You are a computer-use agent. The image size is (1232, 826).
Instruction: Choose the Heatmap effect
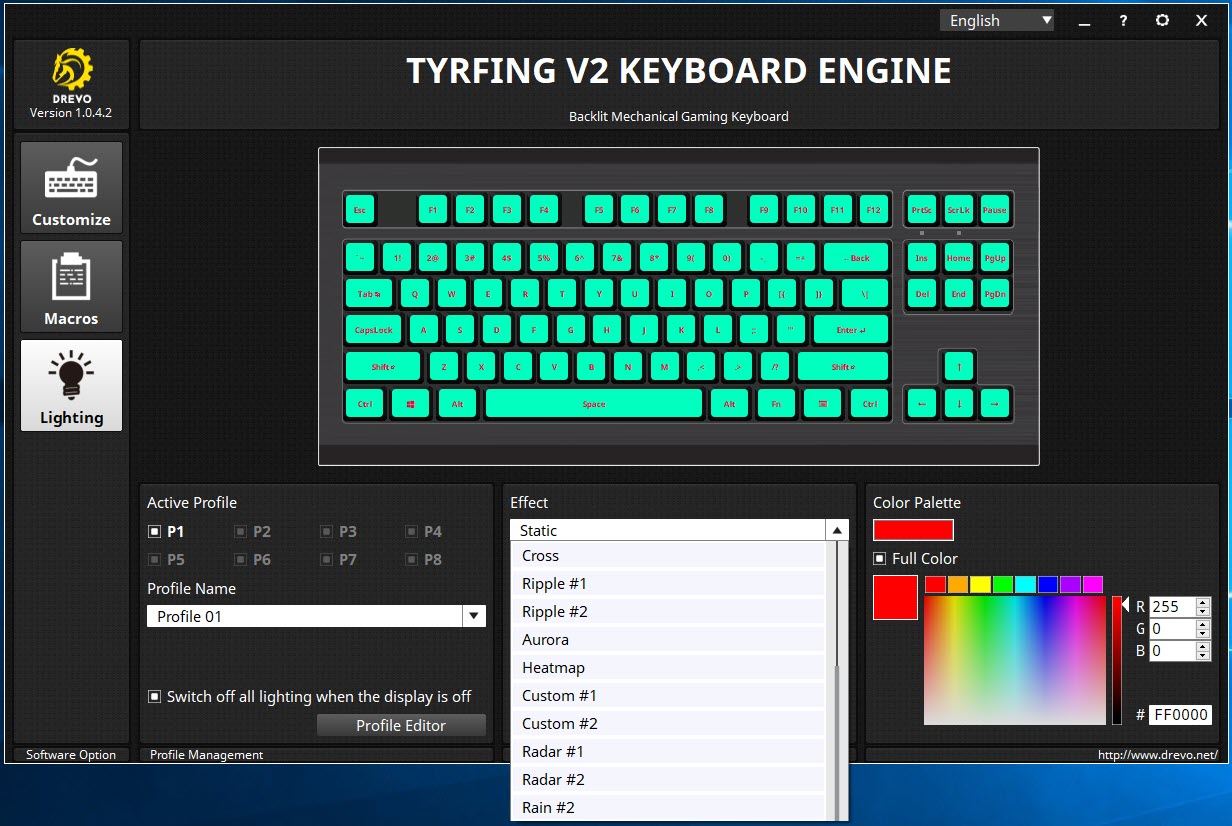click(x=668, y=668)
